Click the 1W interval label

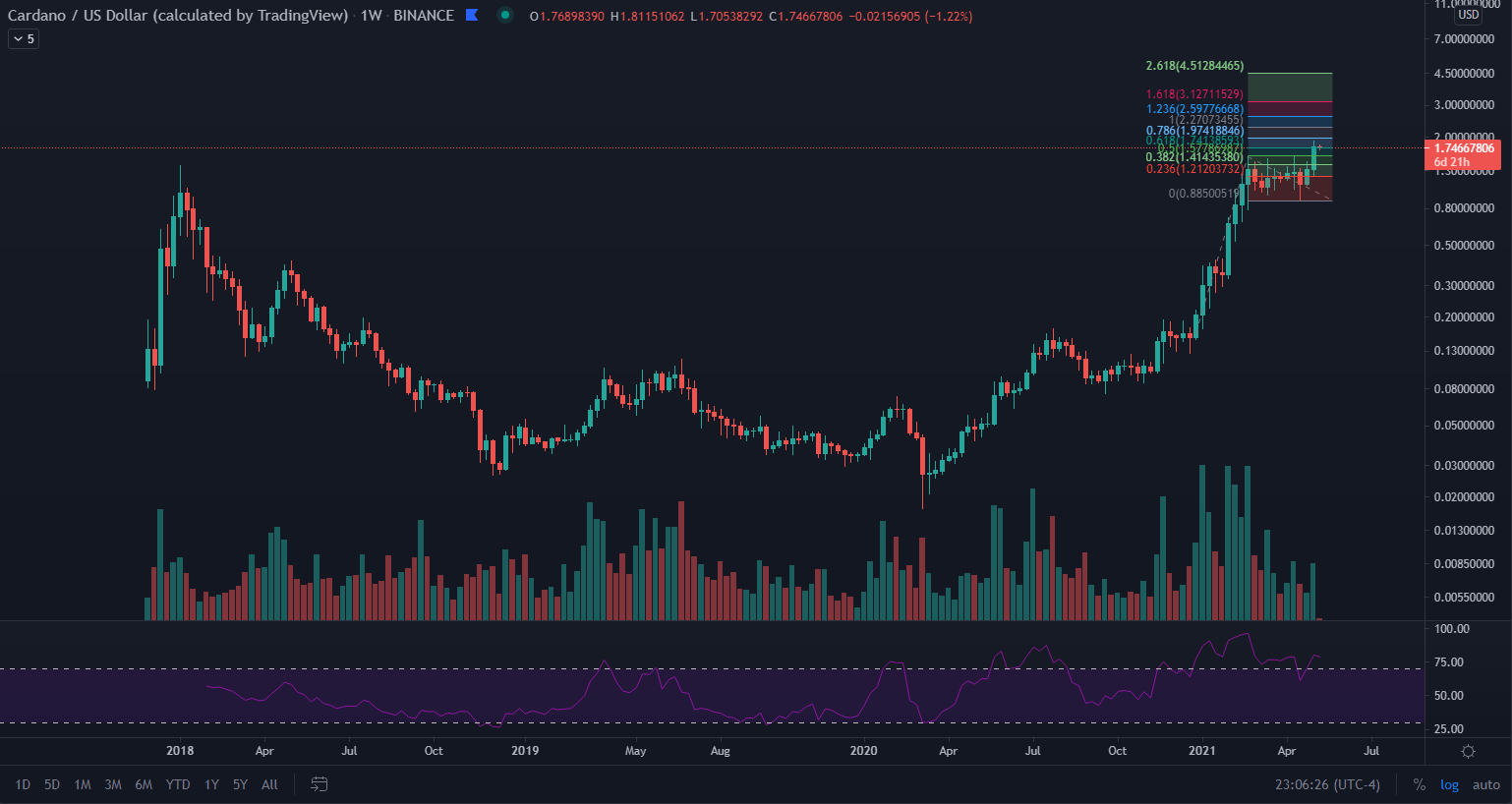371,16
